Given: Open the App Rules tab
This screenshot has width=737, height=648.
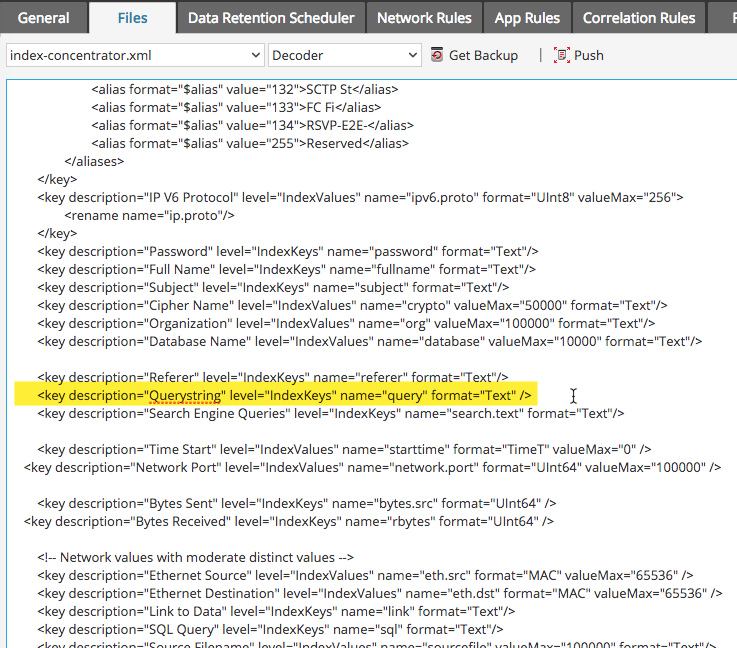Looking at the screenshot, I should 528,18.
